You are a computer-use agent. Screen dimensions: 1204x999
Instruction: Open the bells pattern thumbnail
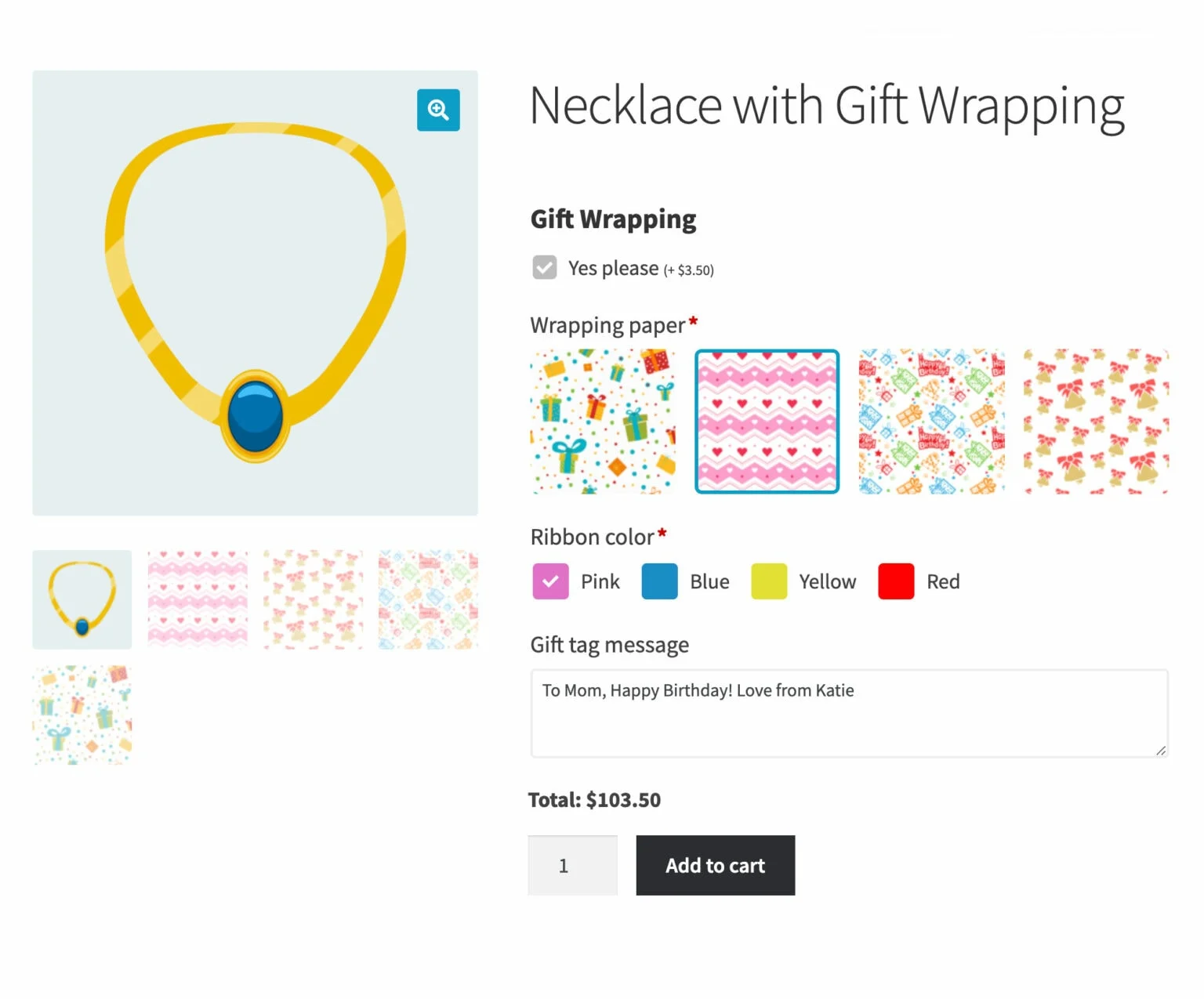click(x=313, y=599)
